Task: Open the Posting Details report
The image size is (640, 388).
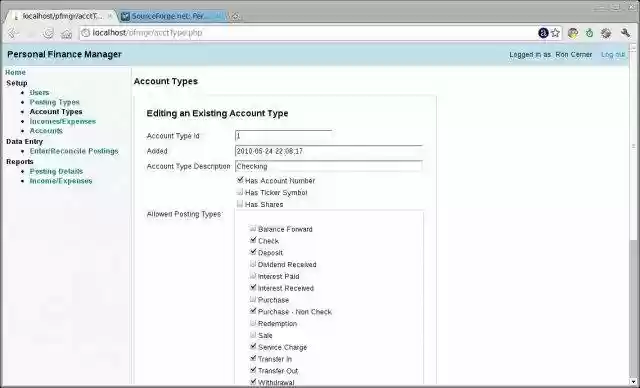Action: 56,171
